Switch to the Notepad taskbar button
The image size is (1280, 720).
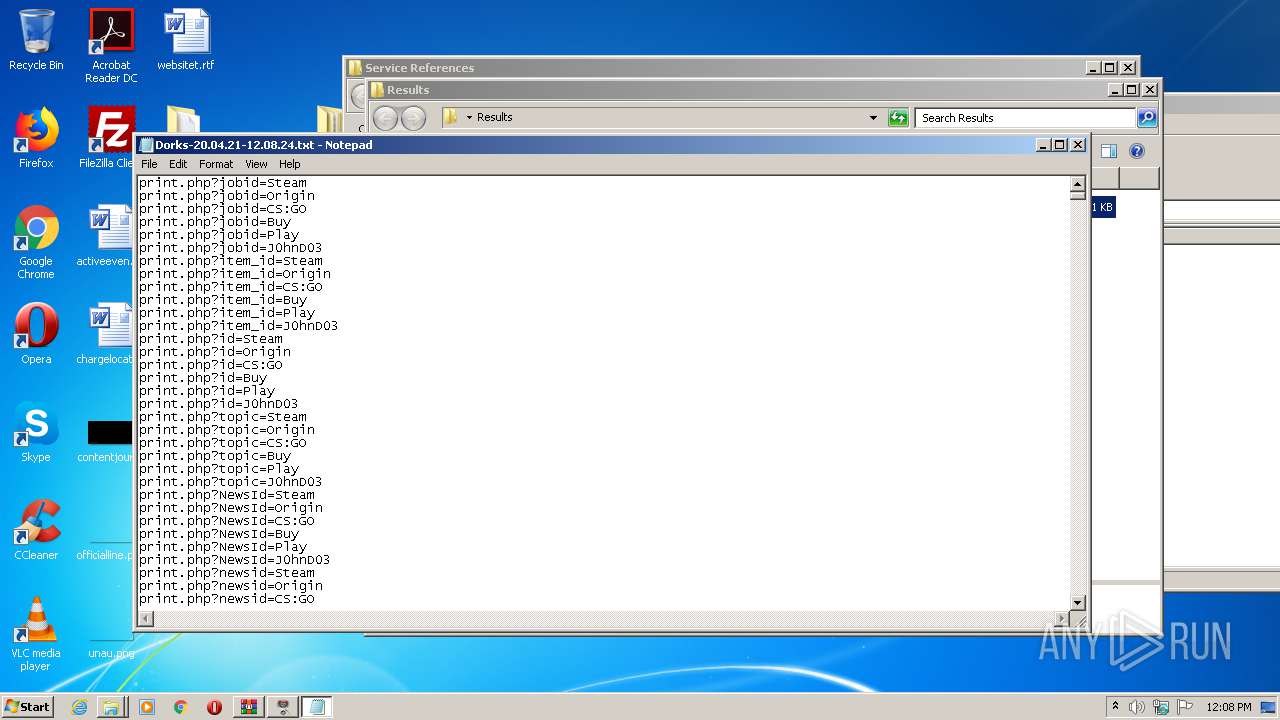click(317, 707)
